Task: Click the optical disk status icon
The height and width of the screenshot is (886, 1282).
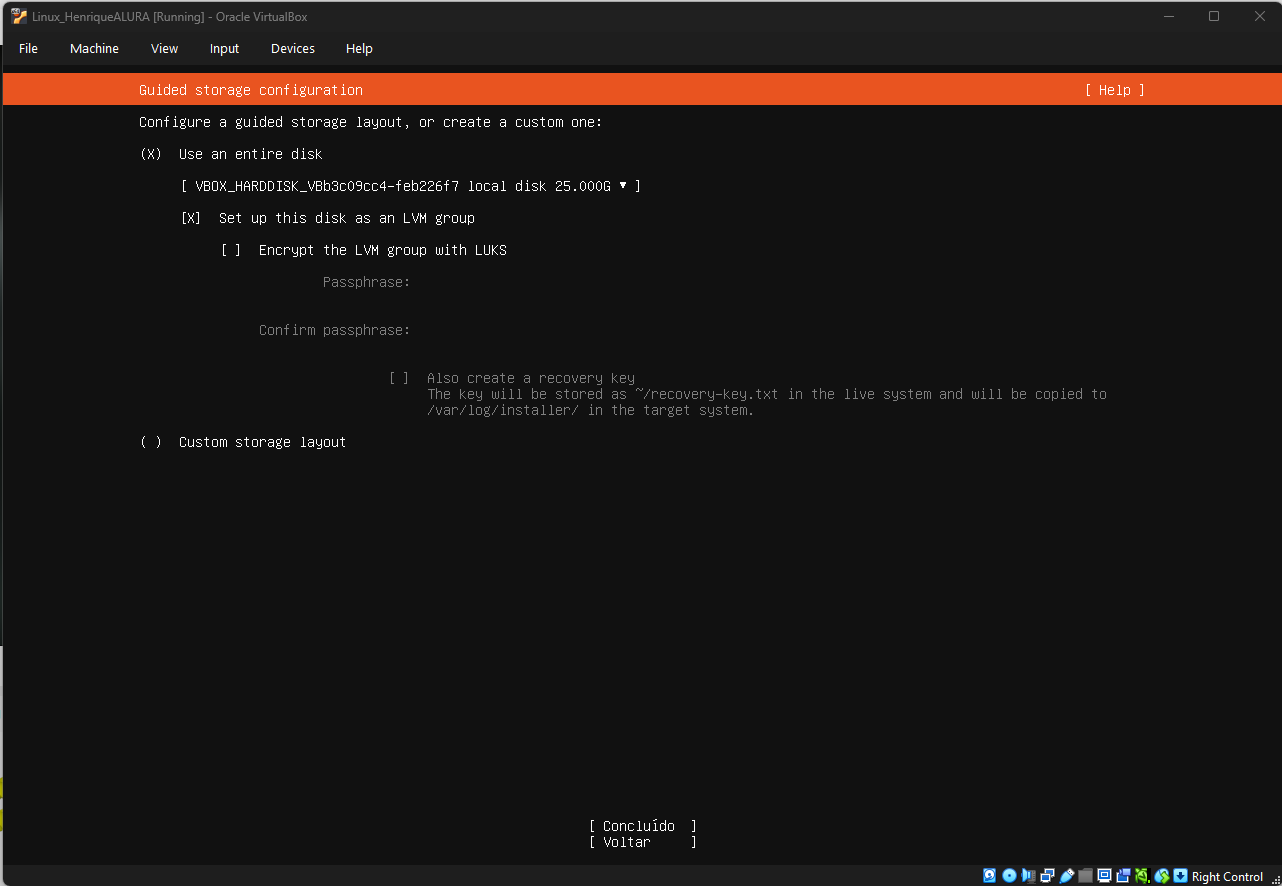Action: (1009, 876)
